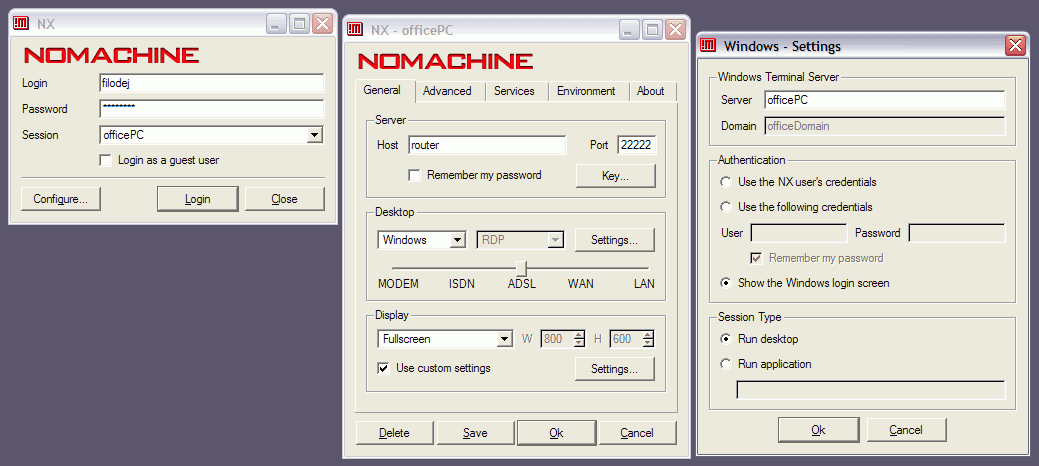
Task: Click the Server field in Windows Terminal Server
Action: click(885, 100)
